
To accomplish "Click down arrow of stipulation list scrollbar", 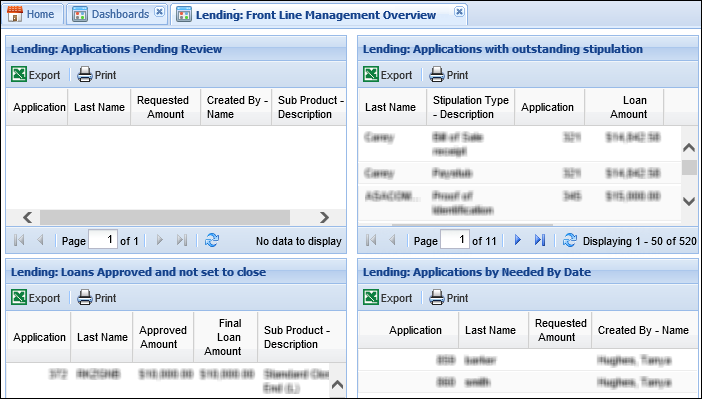I will pos(689,202).
